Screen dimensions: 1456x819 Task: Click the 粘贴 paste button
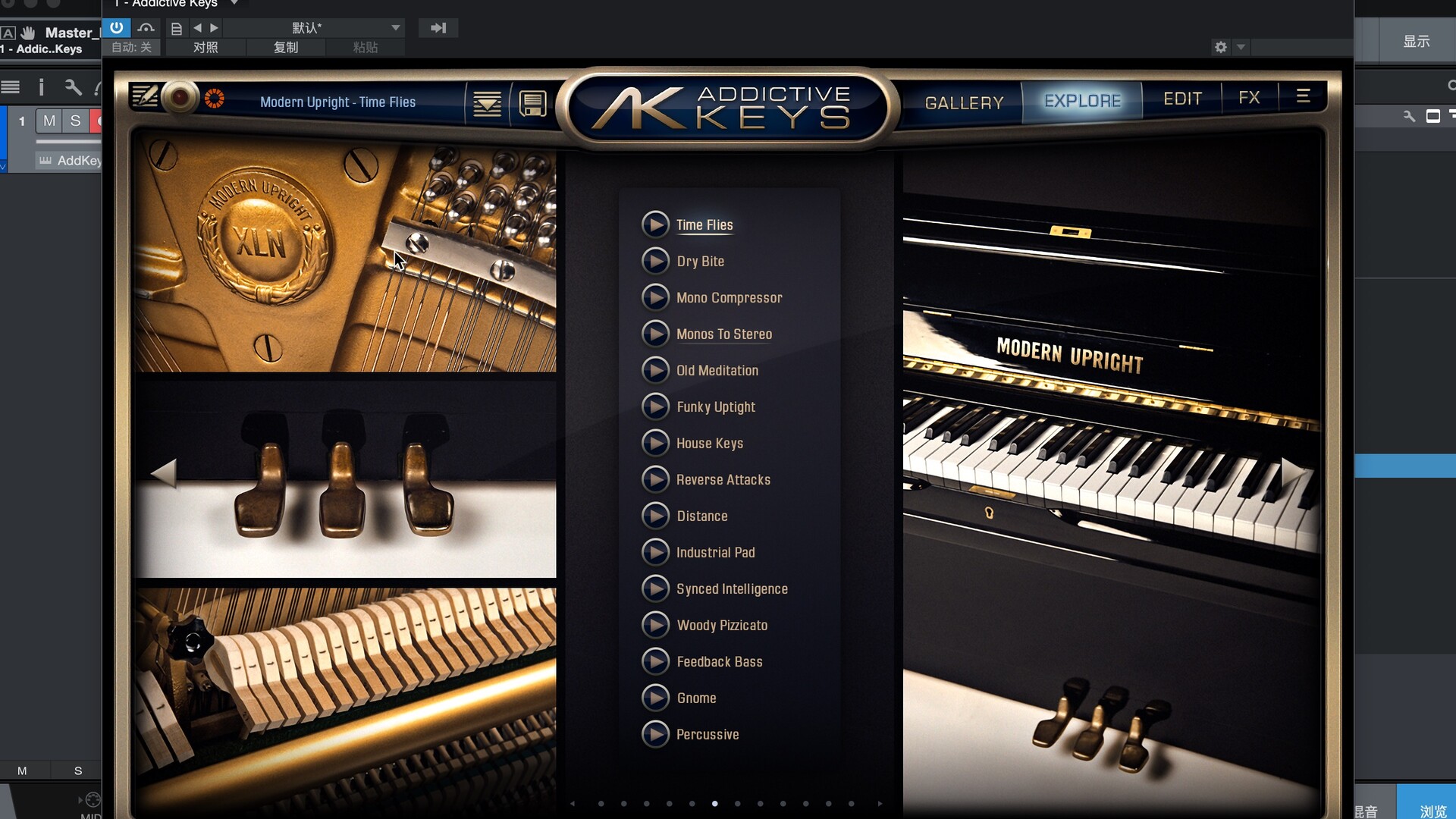pos(366,47)
